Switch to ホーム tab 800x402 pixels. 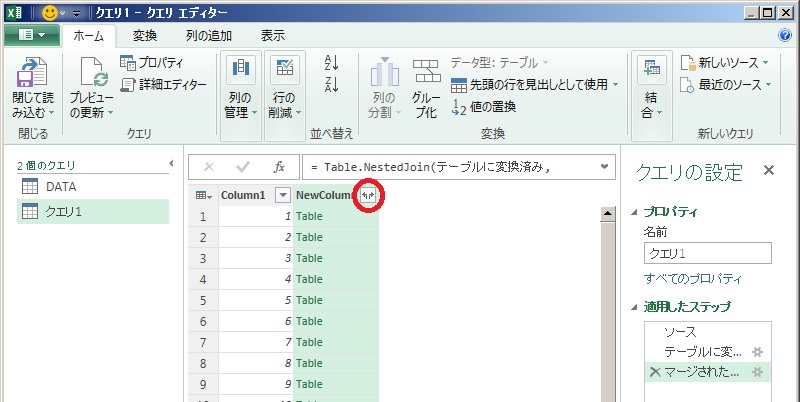pos(89,36)
